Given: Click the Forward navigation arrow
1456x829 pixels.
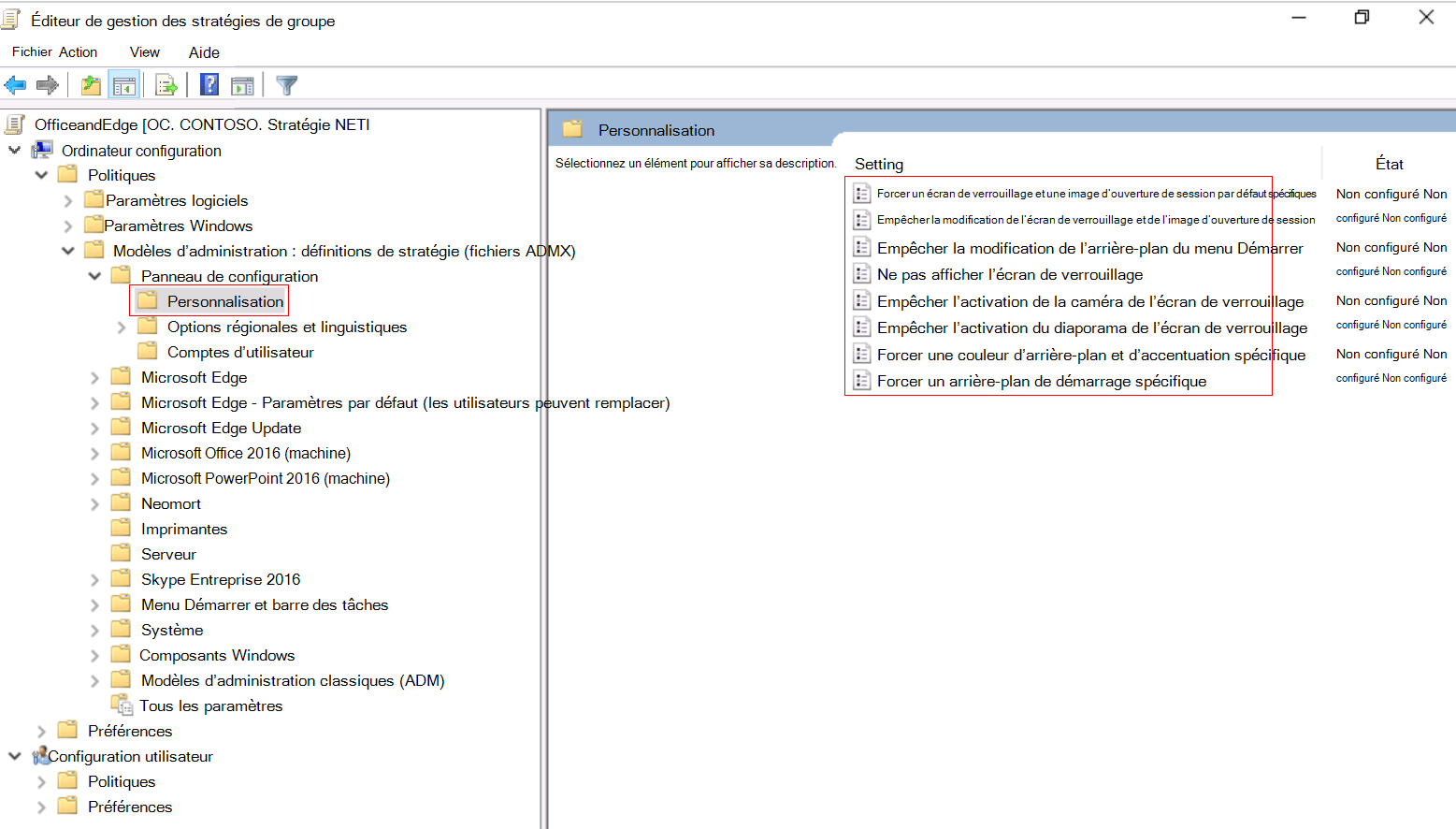Looking at the screenshot, I should coord(47,84).
